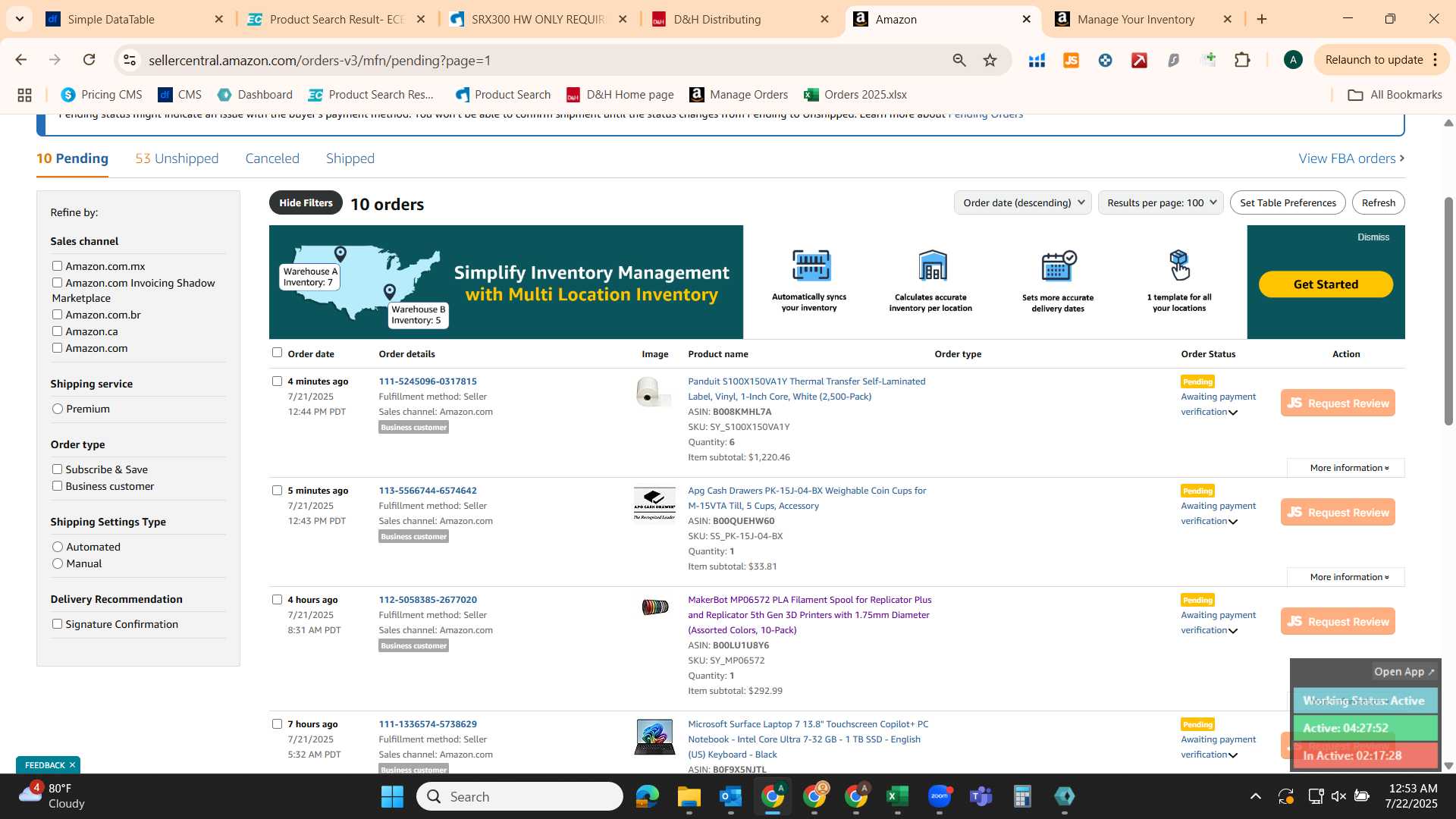The image size is (1456, 819).
Task: Check the Amazon.ca sales channel
Action: point(57,331)
